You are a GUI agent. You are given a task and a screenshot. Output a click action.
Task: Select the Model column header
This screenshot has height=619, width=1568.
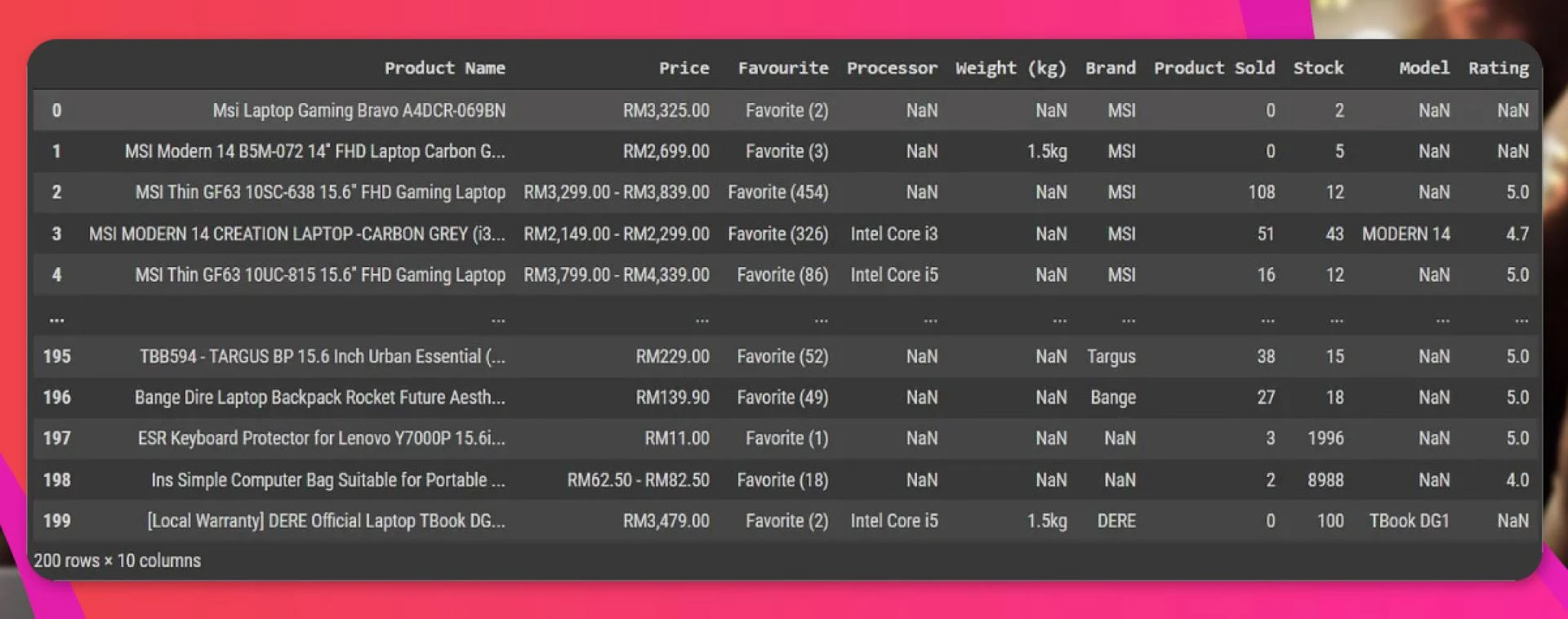click(x=1424, y=68)
